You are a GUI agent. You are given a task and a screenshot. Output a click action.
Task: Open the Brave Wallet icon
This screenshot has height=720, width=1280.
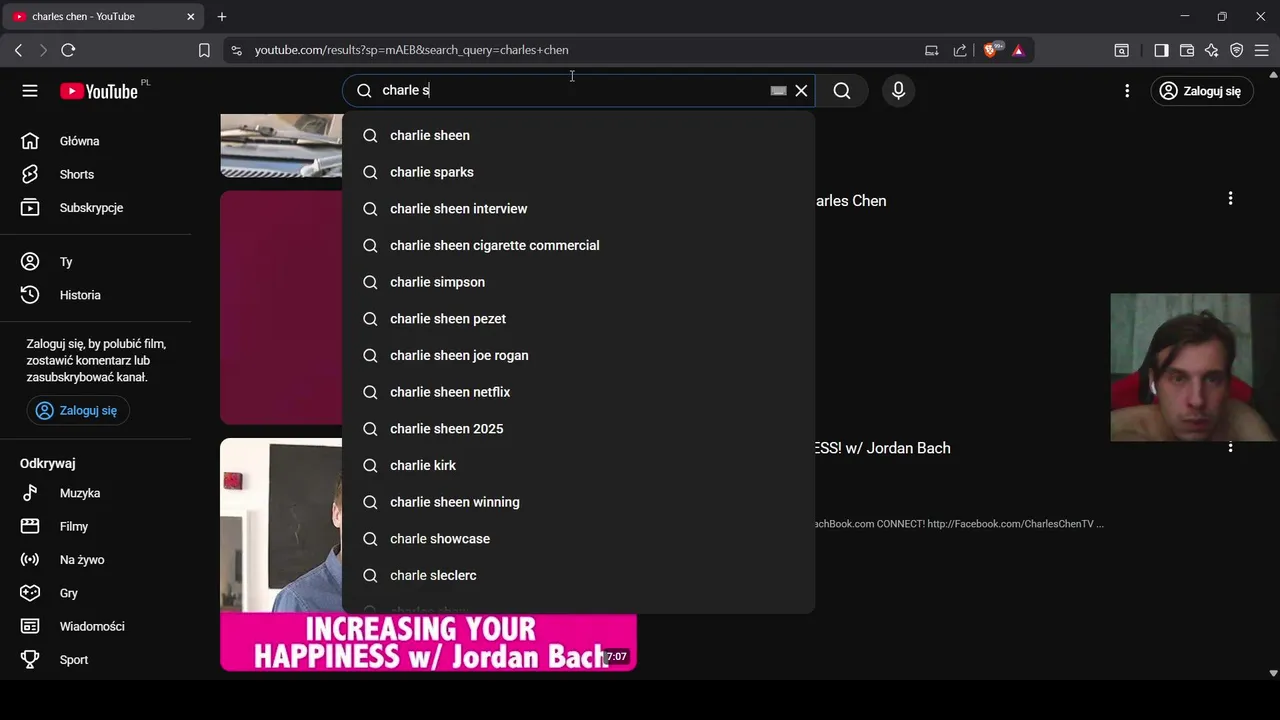click(x=1187, y=50)
